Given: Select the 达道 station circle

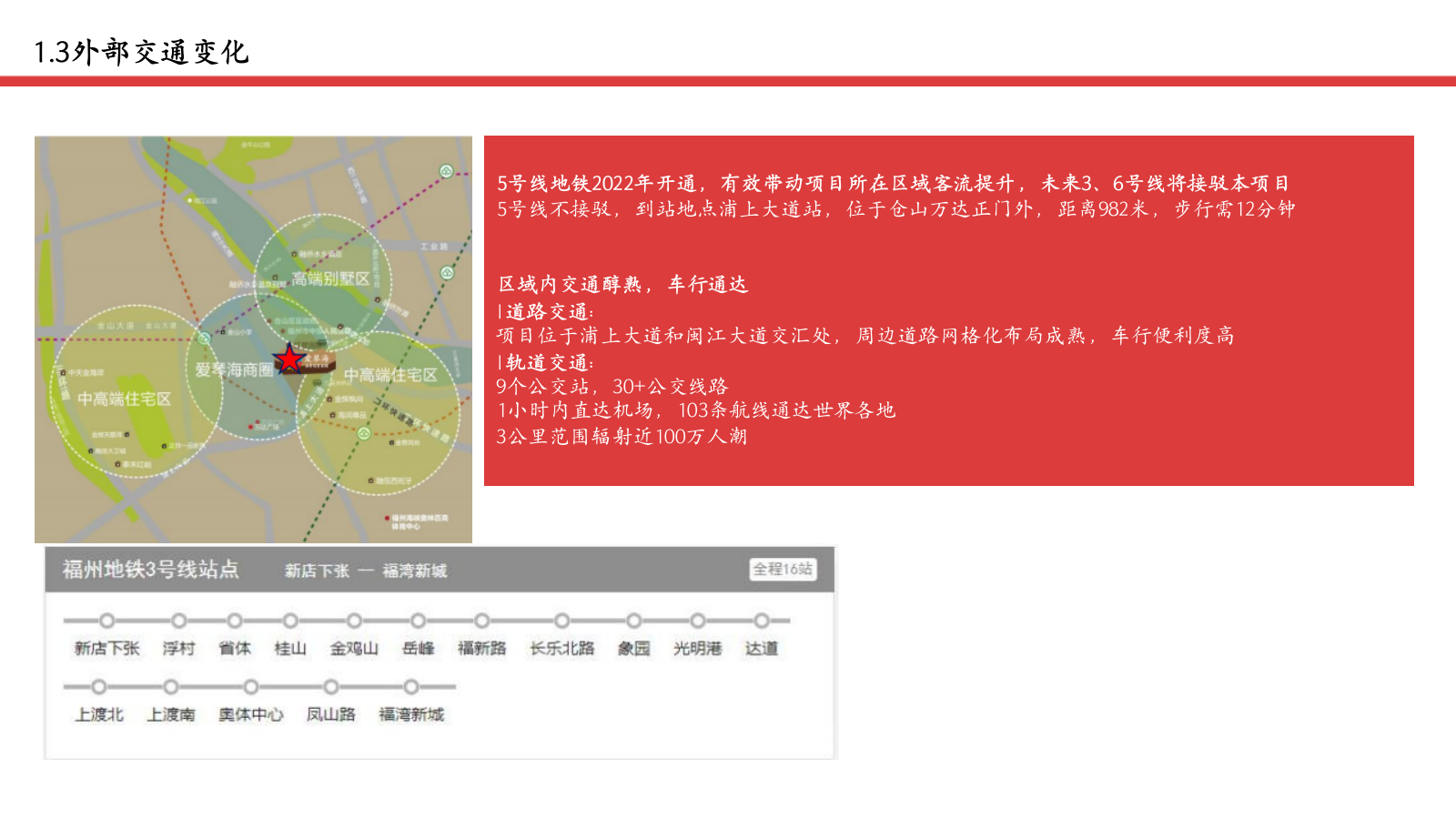Looking at the screenshot, I should (x=763, y=622).
